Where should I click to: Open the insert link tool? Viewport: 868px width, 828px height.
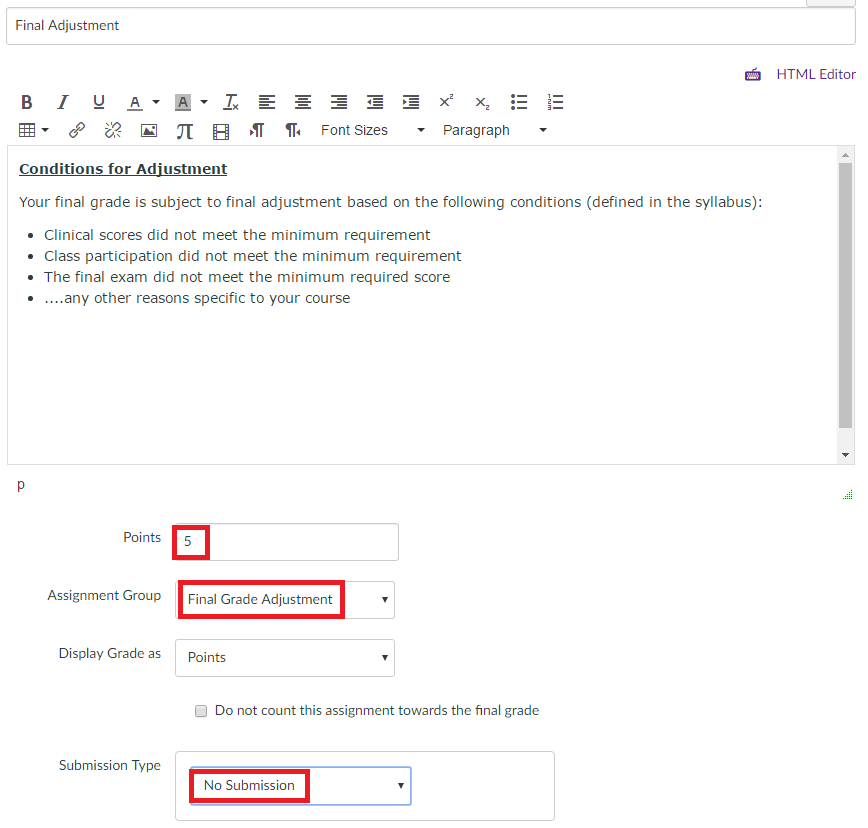click(77, 130)
